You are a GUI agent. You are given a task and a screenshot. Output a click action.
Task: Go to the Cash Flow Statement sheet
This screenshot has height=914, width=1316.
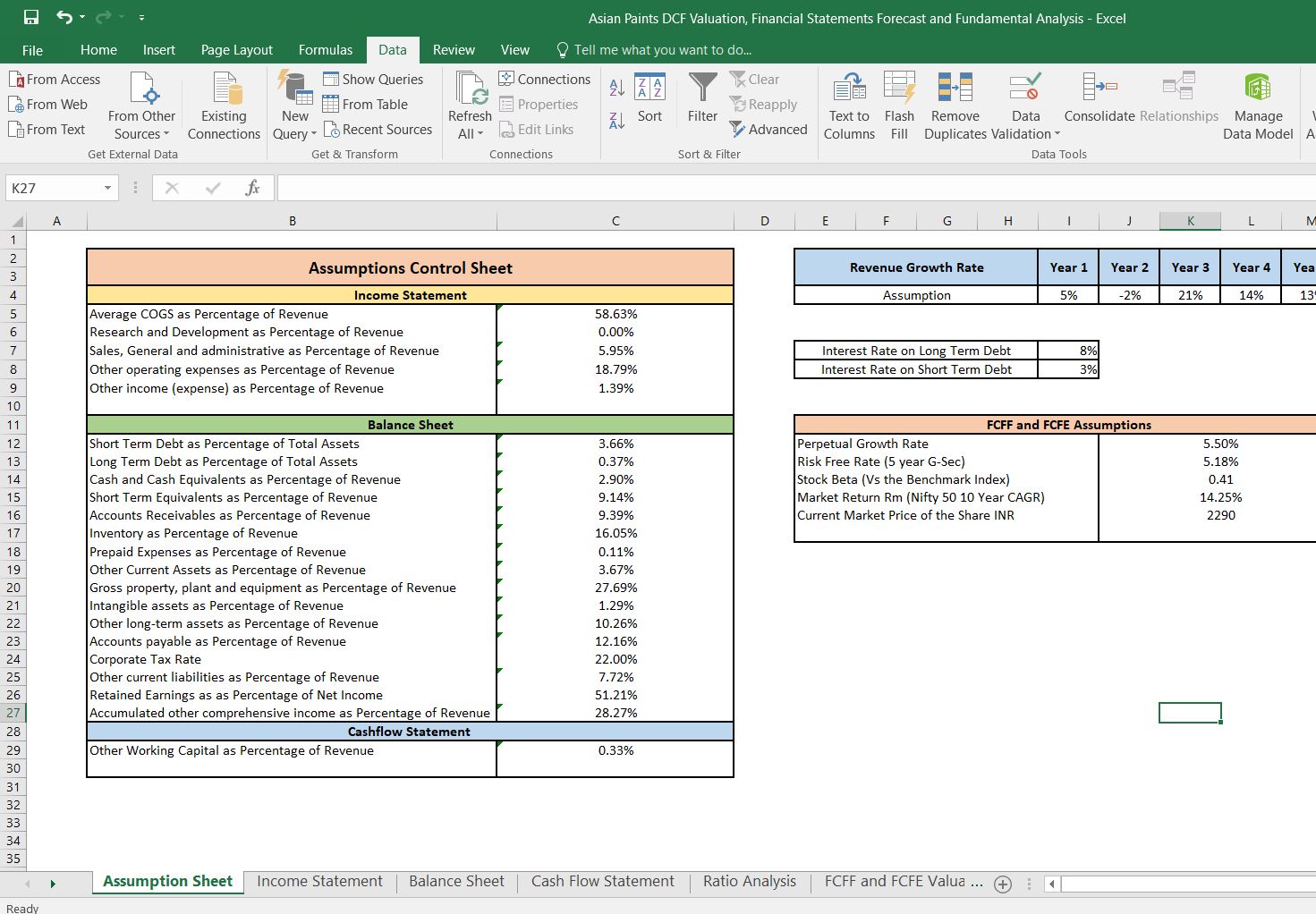point(603,882)
